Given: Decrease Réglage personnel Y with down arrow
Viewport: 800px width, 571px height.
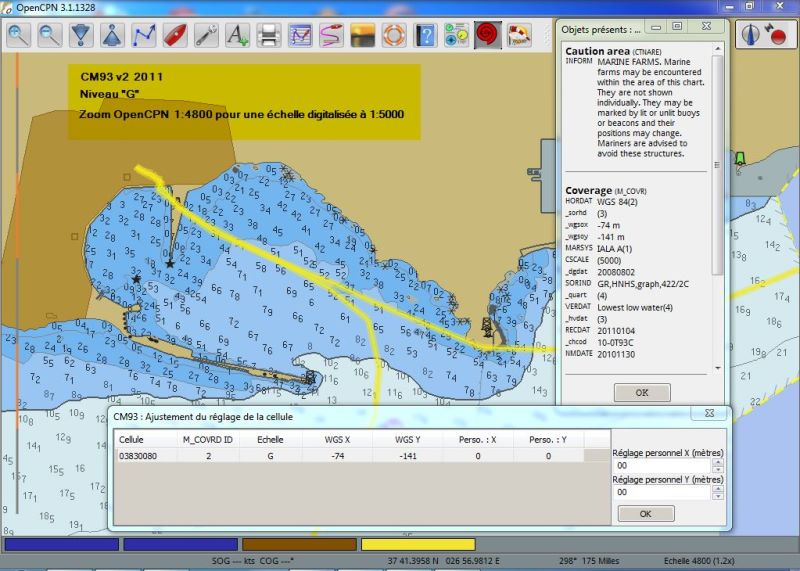Looking at the screenshot, I should click(718, 495).
